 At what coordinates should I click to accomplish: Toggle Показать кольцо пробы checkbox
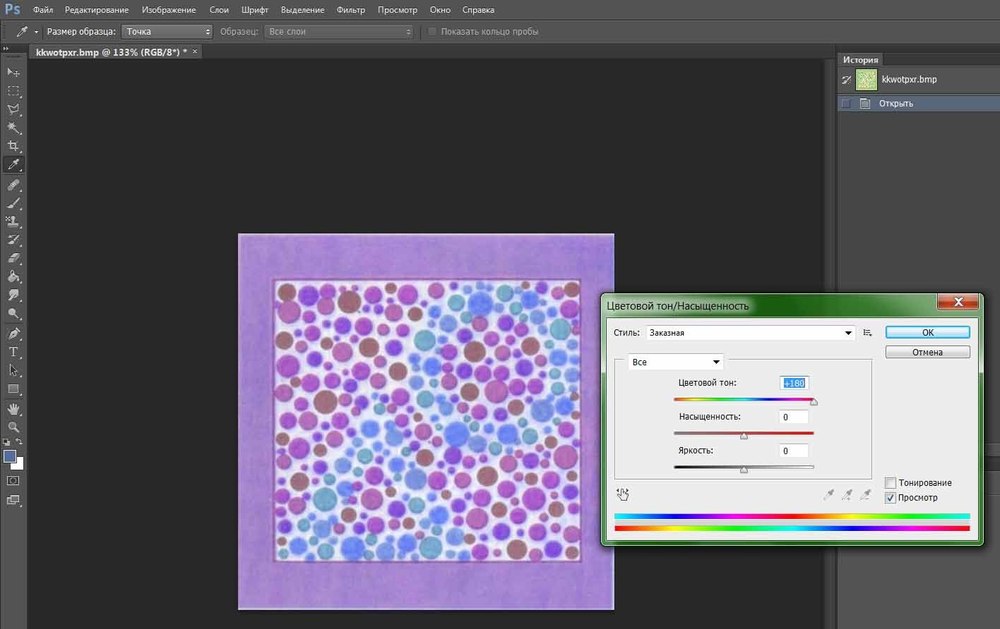(432, 31)
